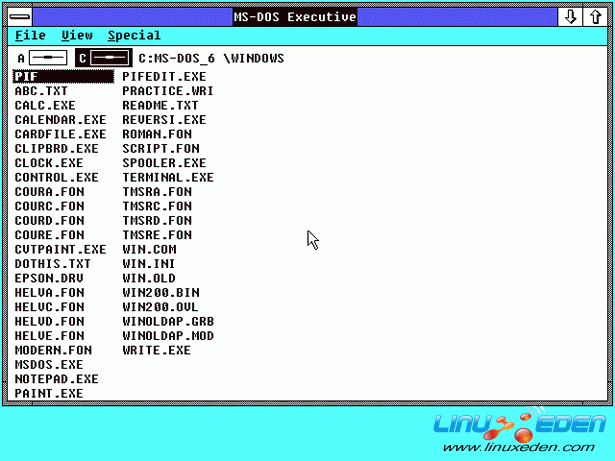Open the File menu

click(30, 35)
